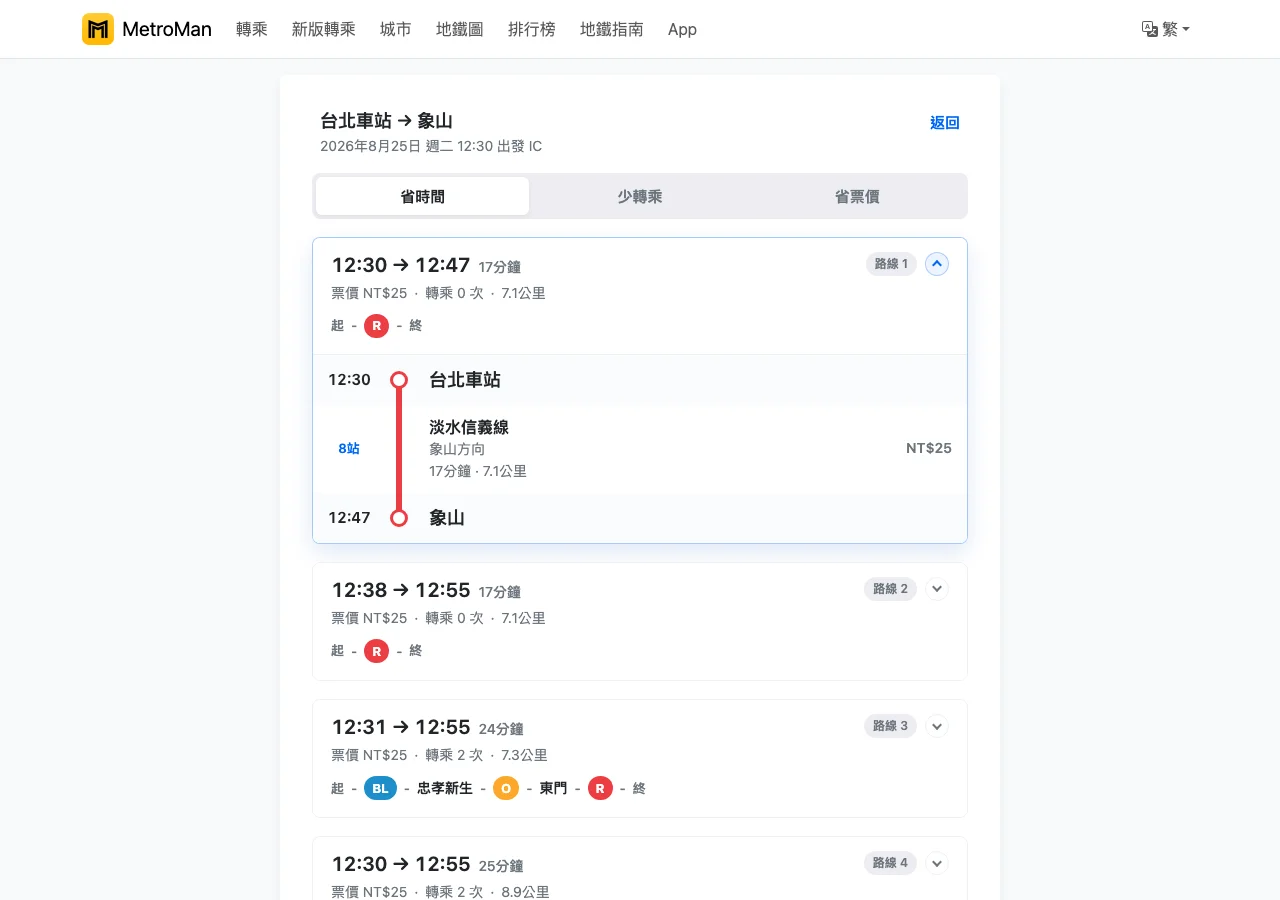Viewport: 1280px width, 900px height.
Task: Expand 路線 4 with the chevron
Action: [x=937, y=863]
